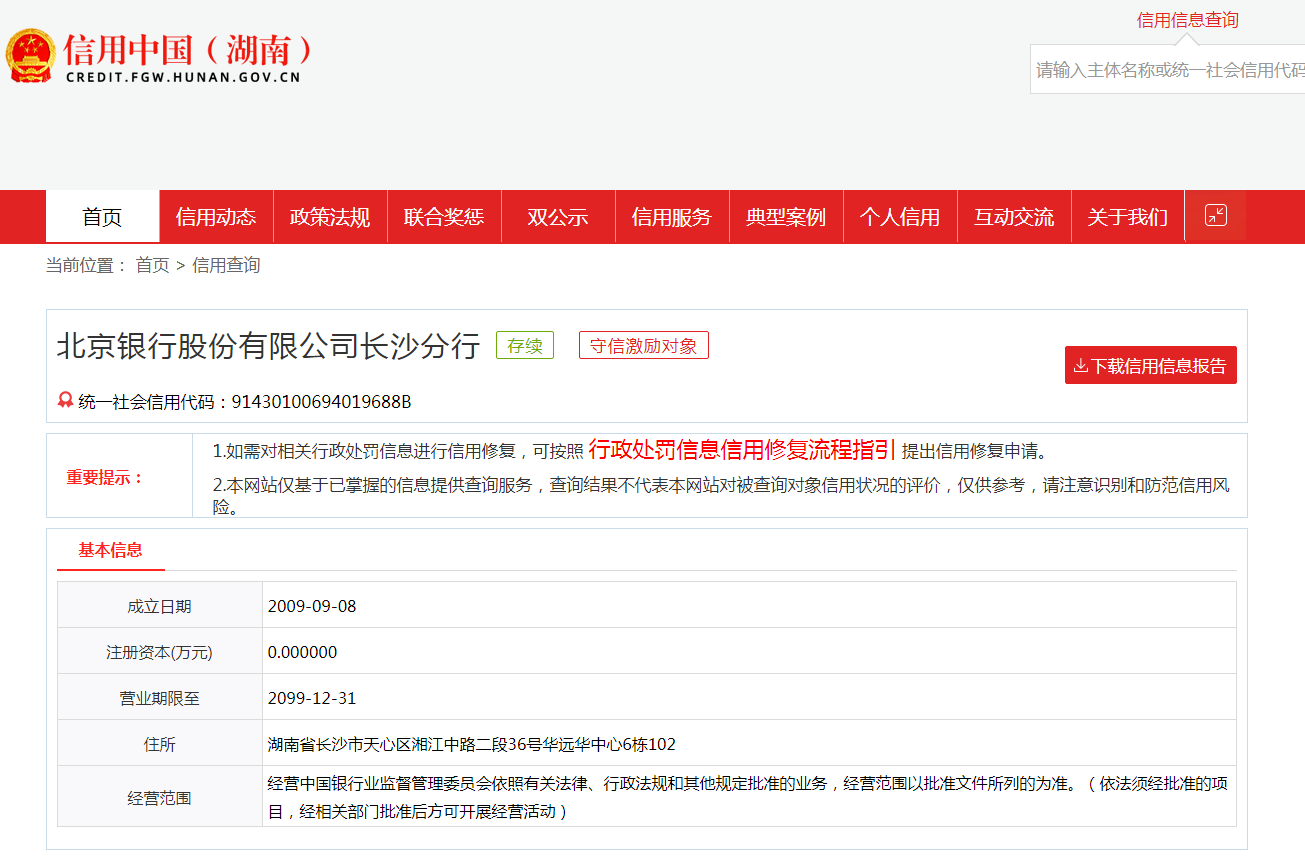Click the address 湖南省长沙市天心区湘江中路 text
This screenshot has height=856, width=1305.
pyautogui.click(x=472, y=744)
